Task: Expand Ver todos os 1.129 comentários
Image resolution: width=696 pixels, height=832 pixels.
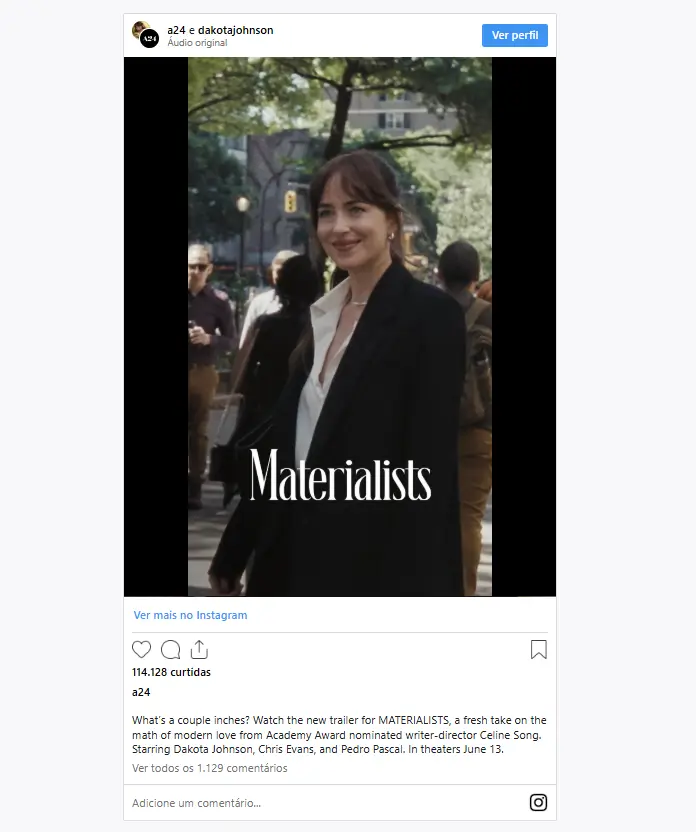Action: [210, 768]
